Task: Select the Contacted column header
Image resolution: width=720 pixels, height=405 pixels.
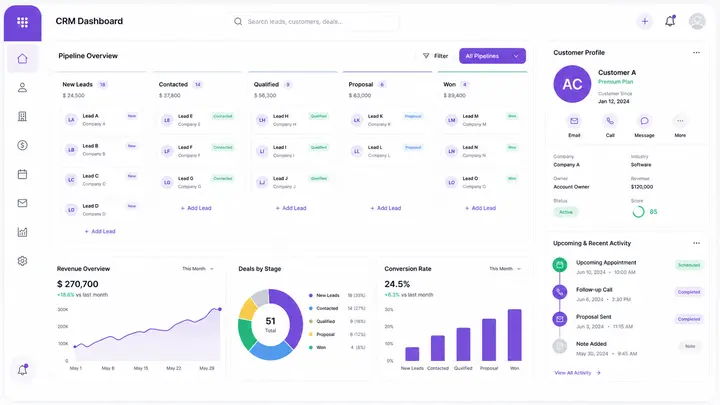Action: click(173, 84)
